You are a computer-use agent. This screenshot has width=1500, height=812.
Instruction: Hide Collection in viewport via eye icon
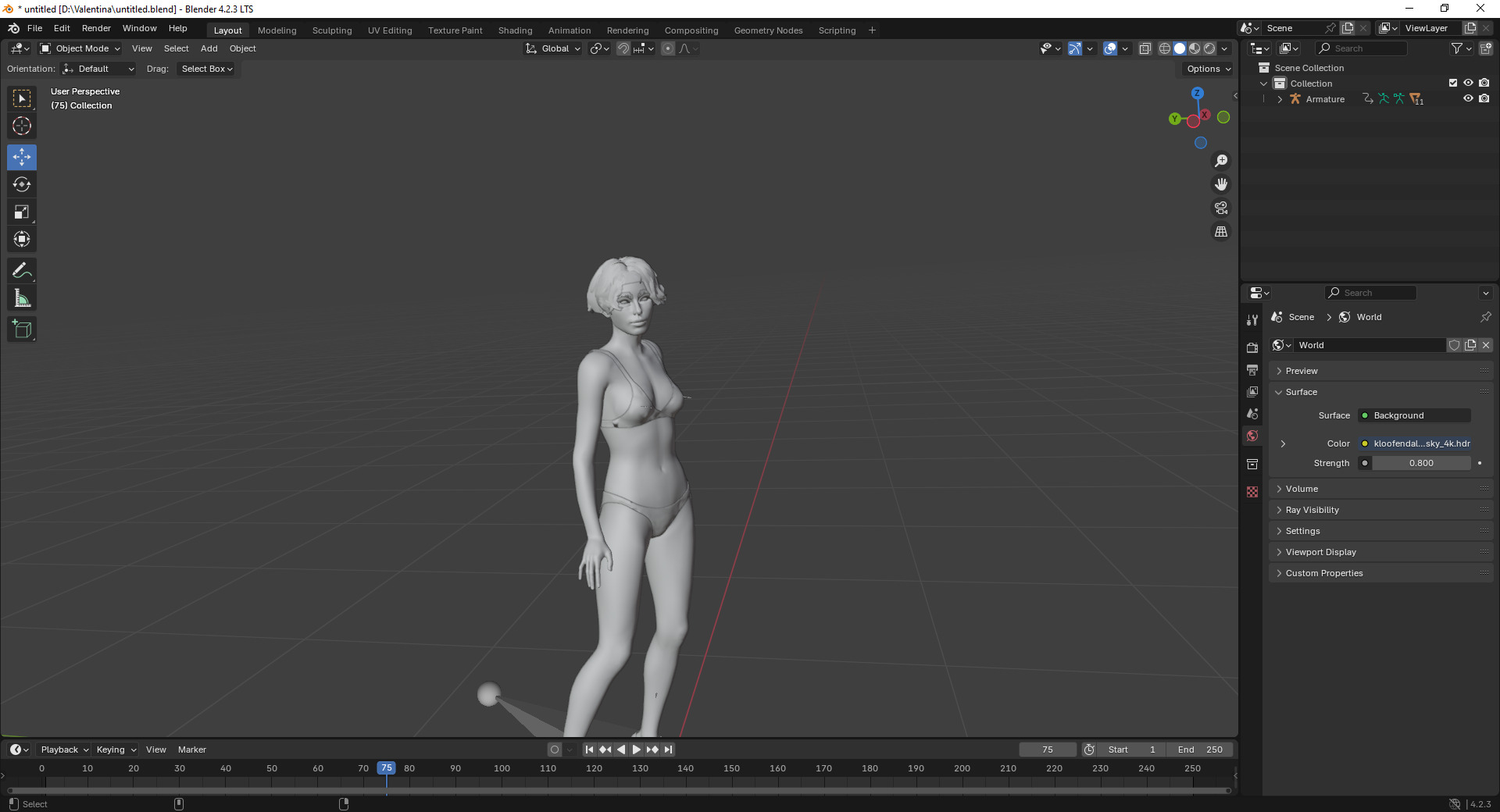coord(1468,83)
